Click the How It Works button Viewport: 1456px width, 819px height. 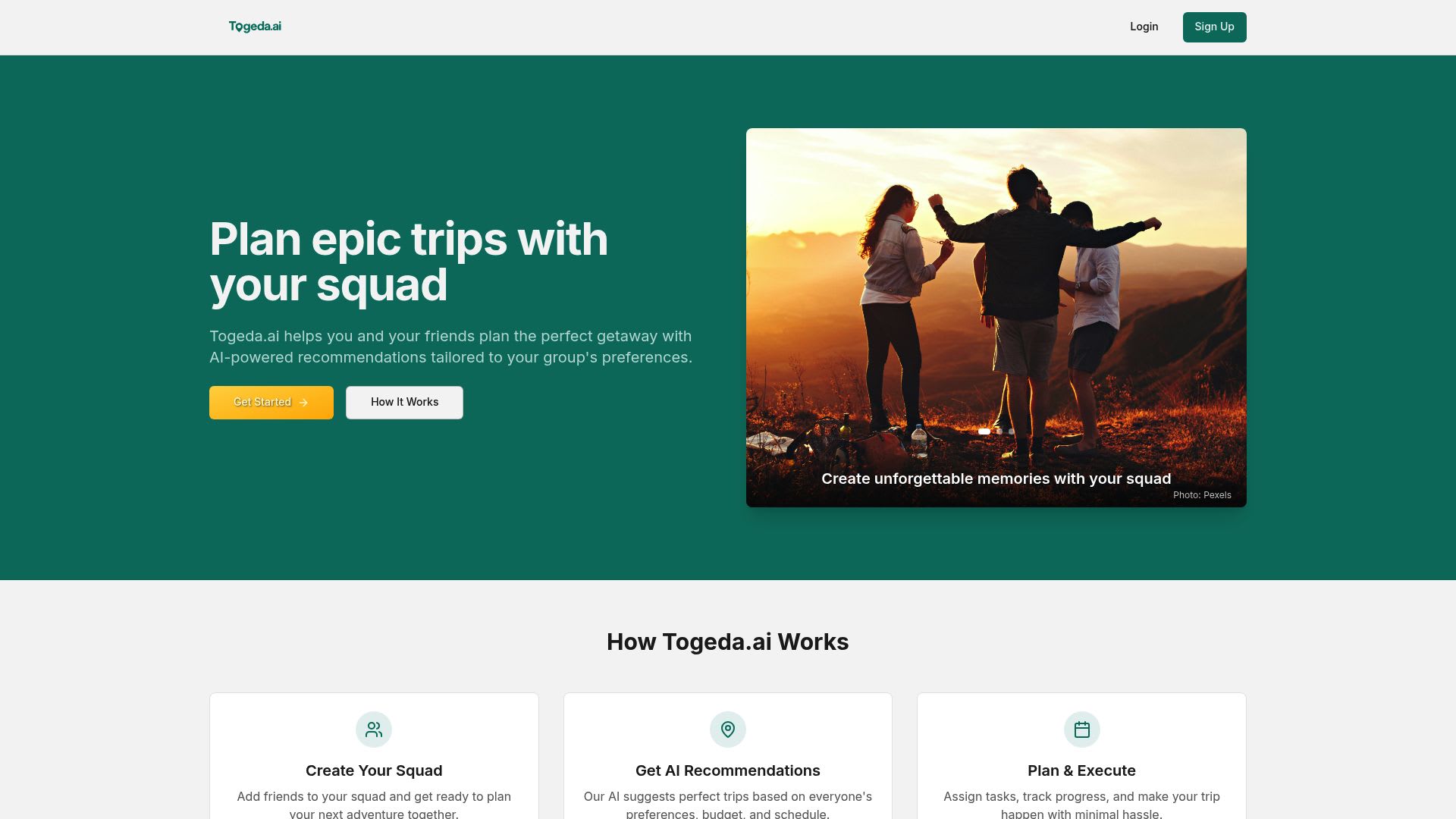point(404,402)
